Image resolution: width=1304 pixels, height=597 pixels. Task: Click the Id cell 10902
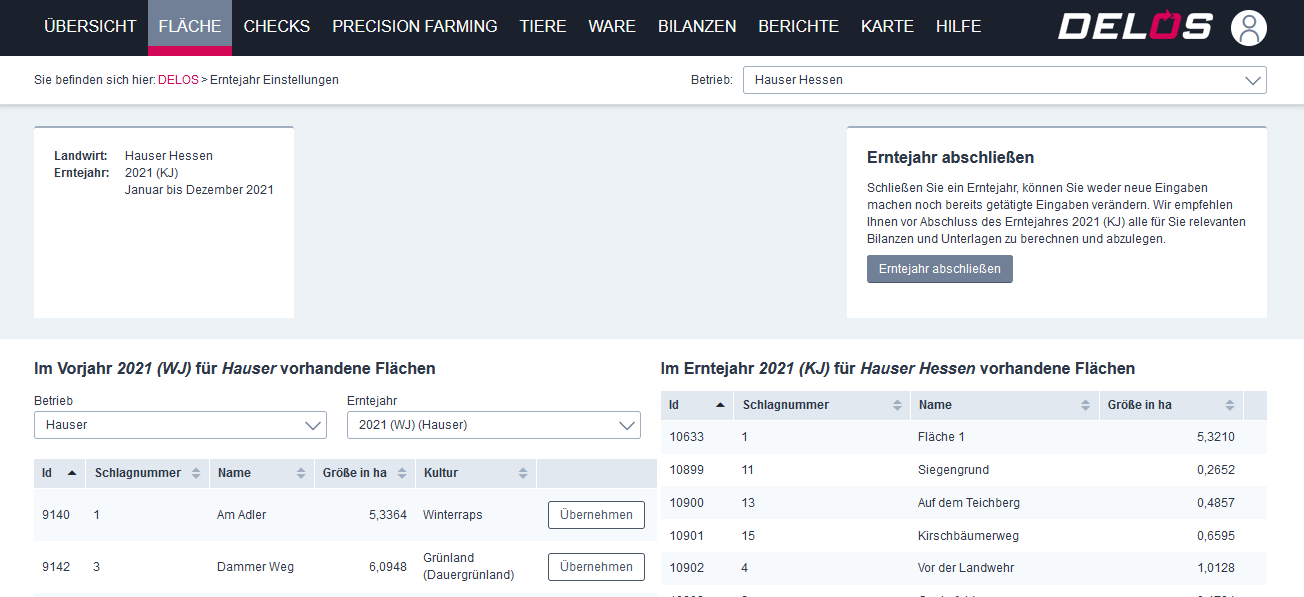(687, 568)
